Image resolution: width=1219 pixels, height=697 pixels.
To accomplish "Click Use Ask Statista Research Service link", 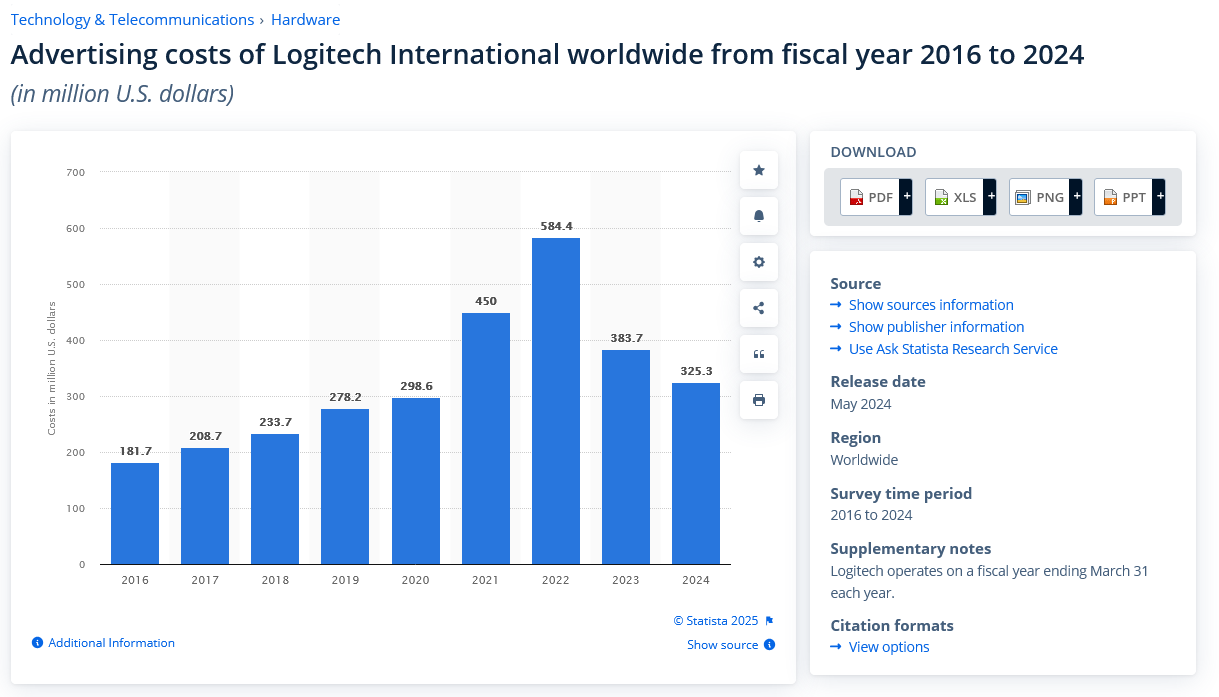I will [953, 349].
